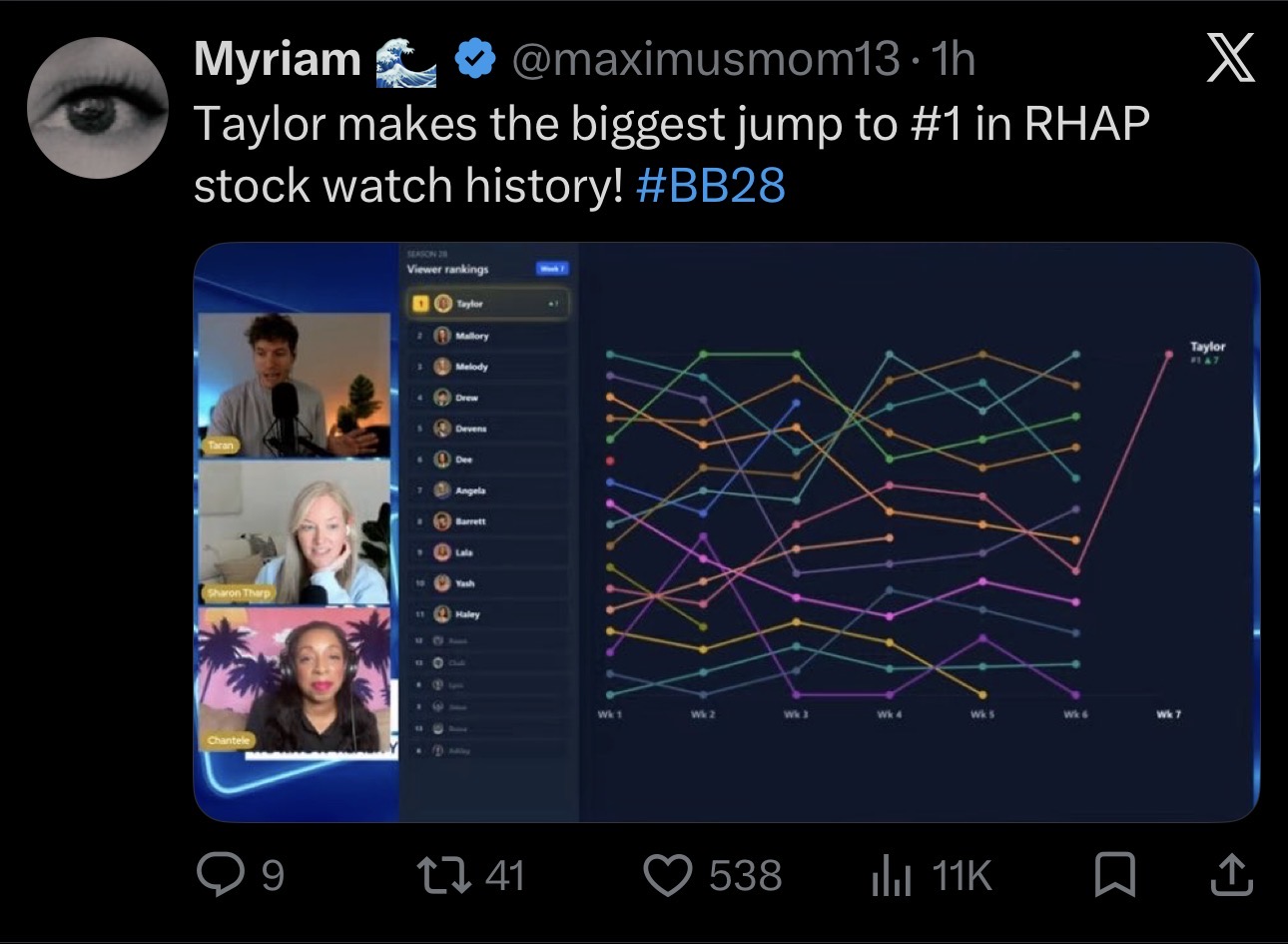Click the Myriam display name

coord(278,59)
